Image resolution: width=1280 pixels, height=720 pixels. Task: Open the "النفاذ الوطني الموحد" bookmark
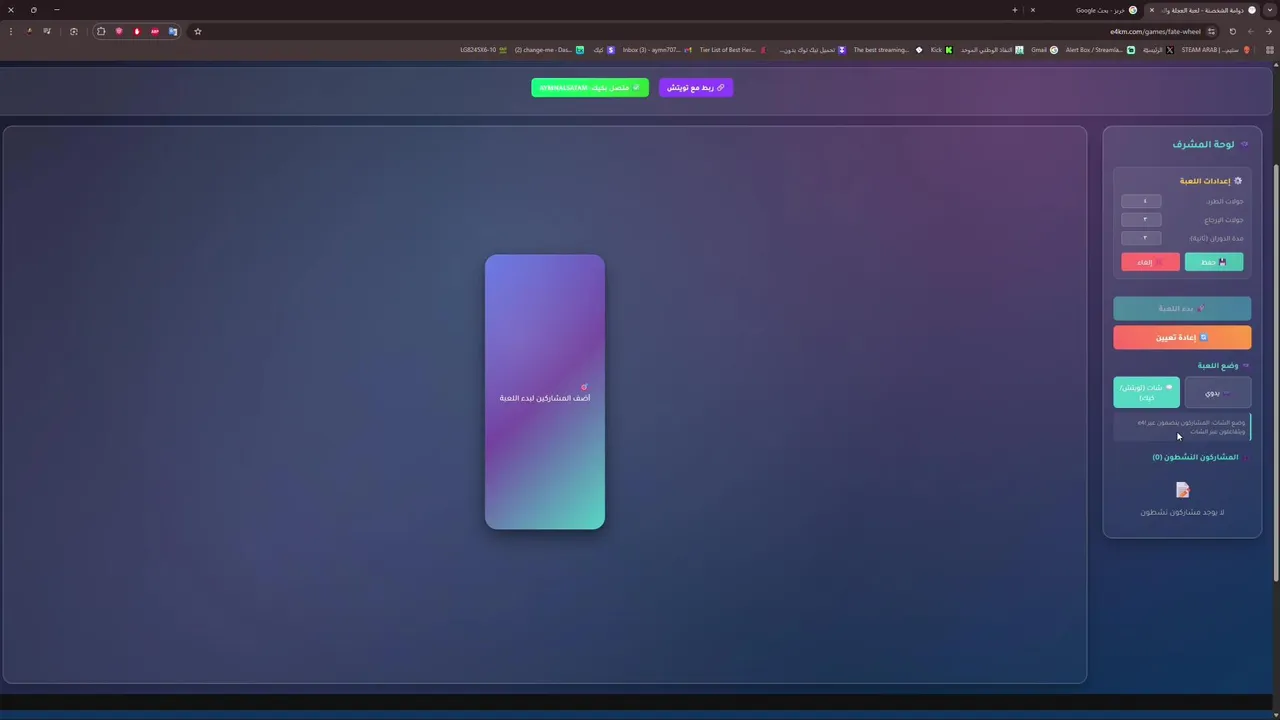coord(993,50)
